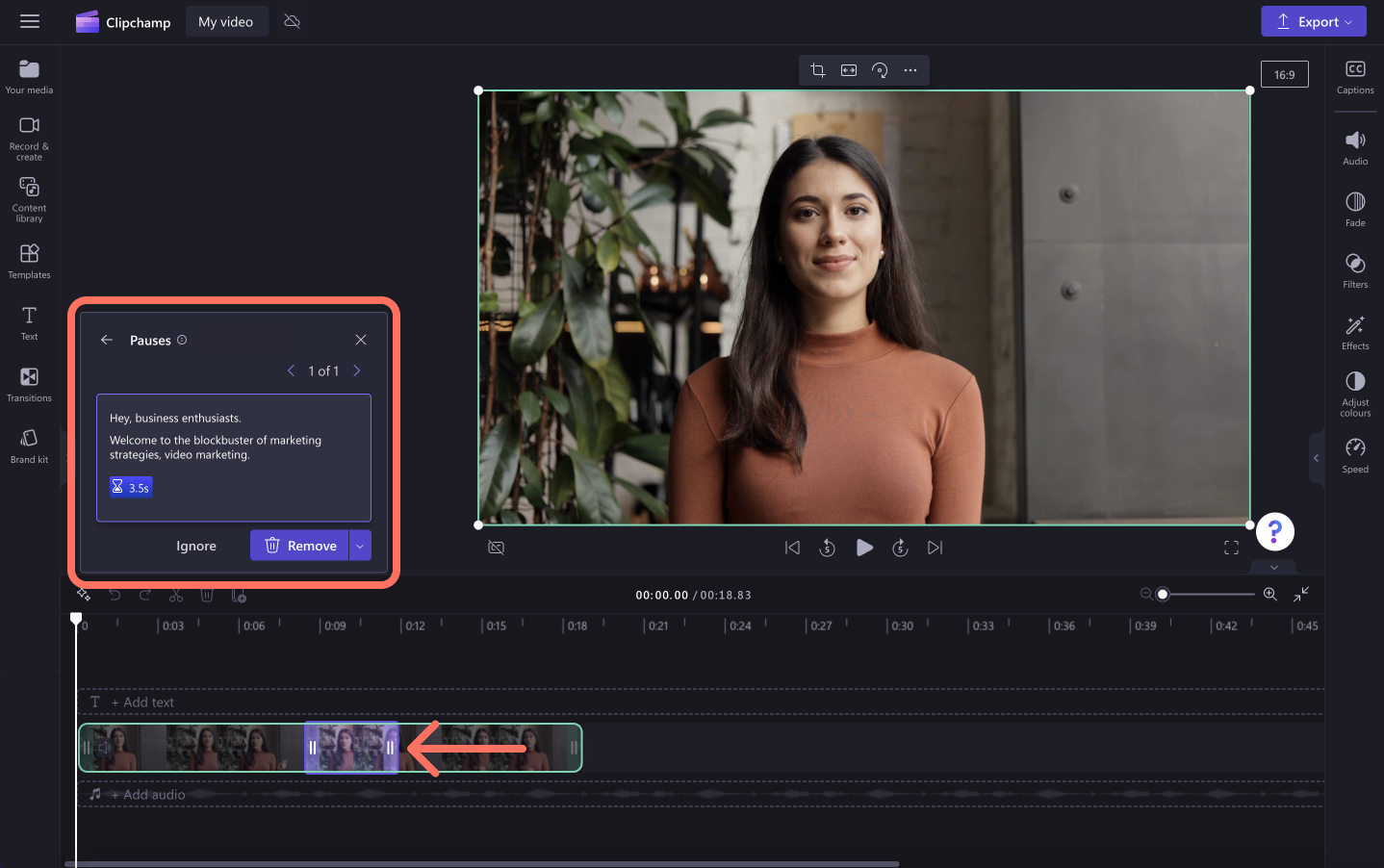1384x868 pixels.
Task: Click the Ignore button
Action: [x=196, y=546]
